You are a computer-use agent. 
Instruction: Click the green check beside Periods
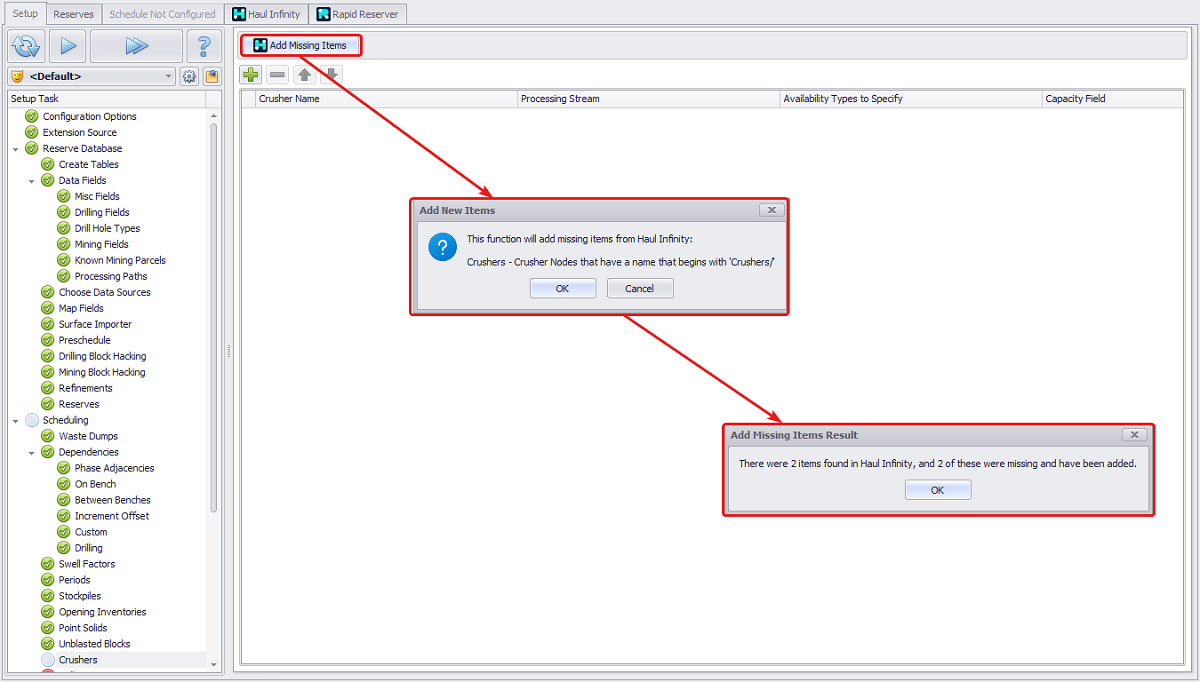pyautogui.click(x=48, y=580)
